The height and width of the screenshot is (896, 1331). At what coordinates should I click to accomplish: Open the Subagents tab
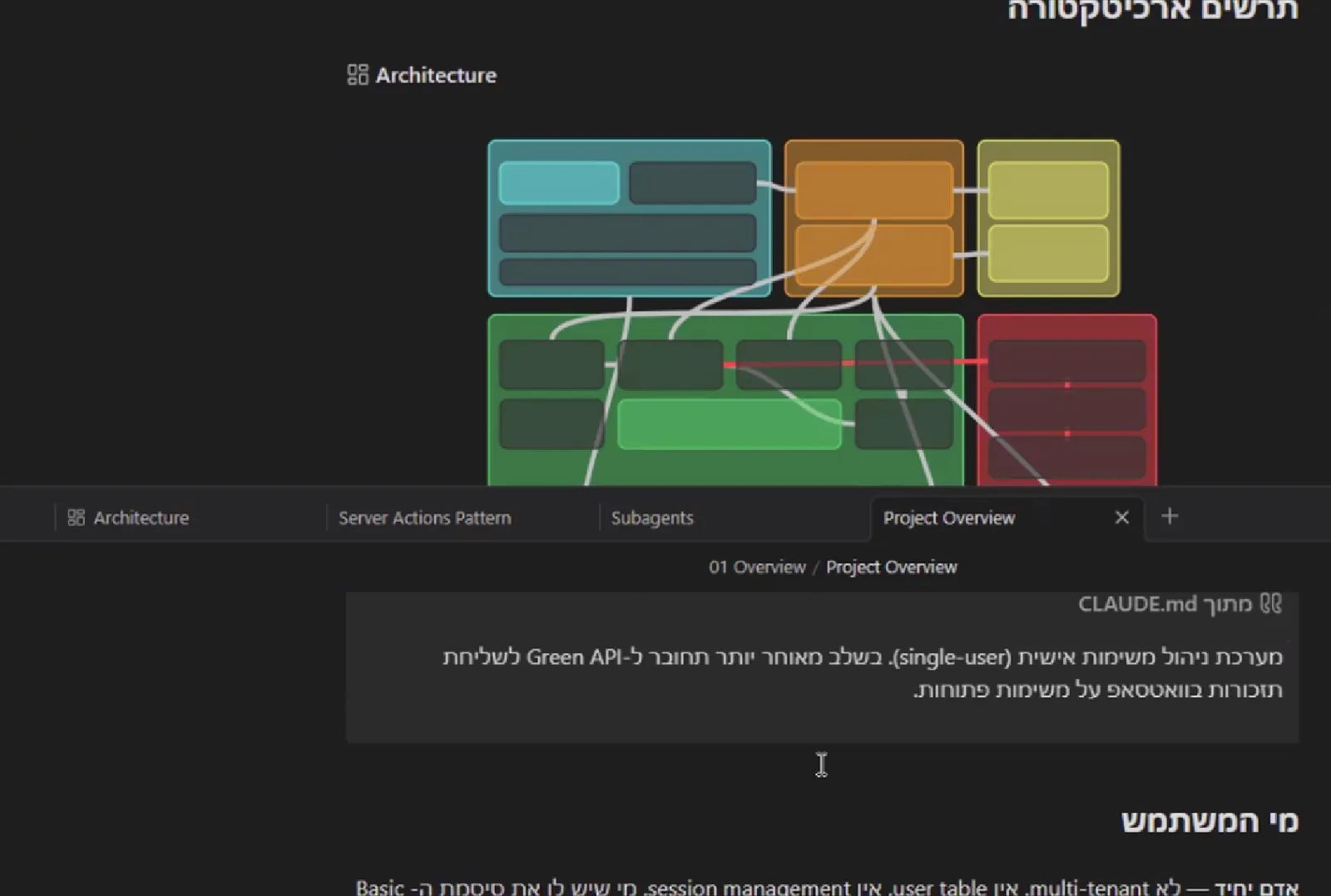tap(652, 517)
